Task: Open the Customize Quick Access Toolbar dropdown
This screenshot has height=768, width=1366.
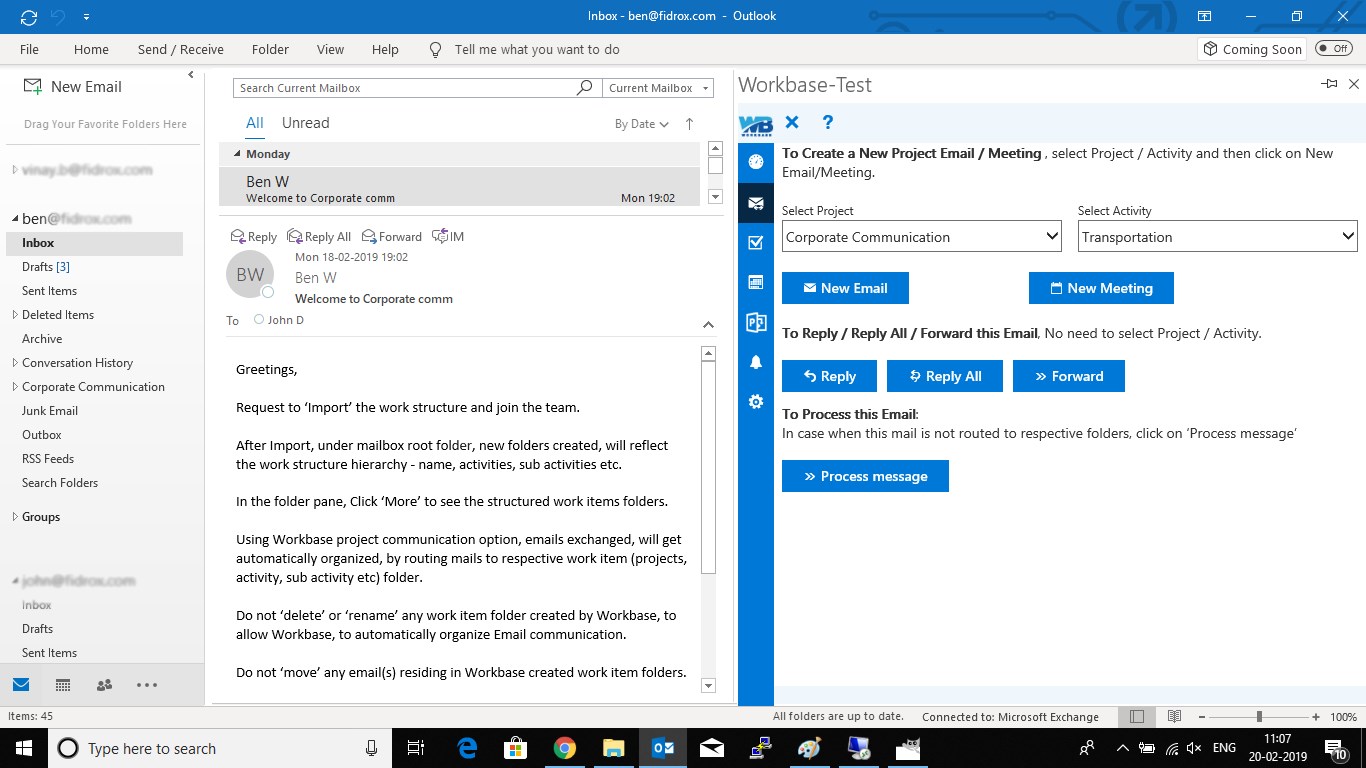Action: pos(87,18)
